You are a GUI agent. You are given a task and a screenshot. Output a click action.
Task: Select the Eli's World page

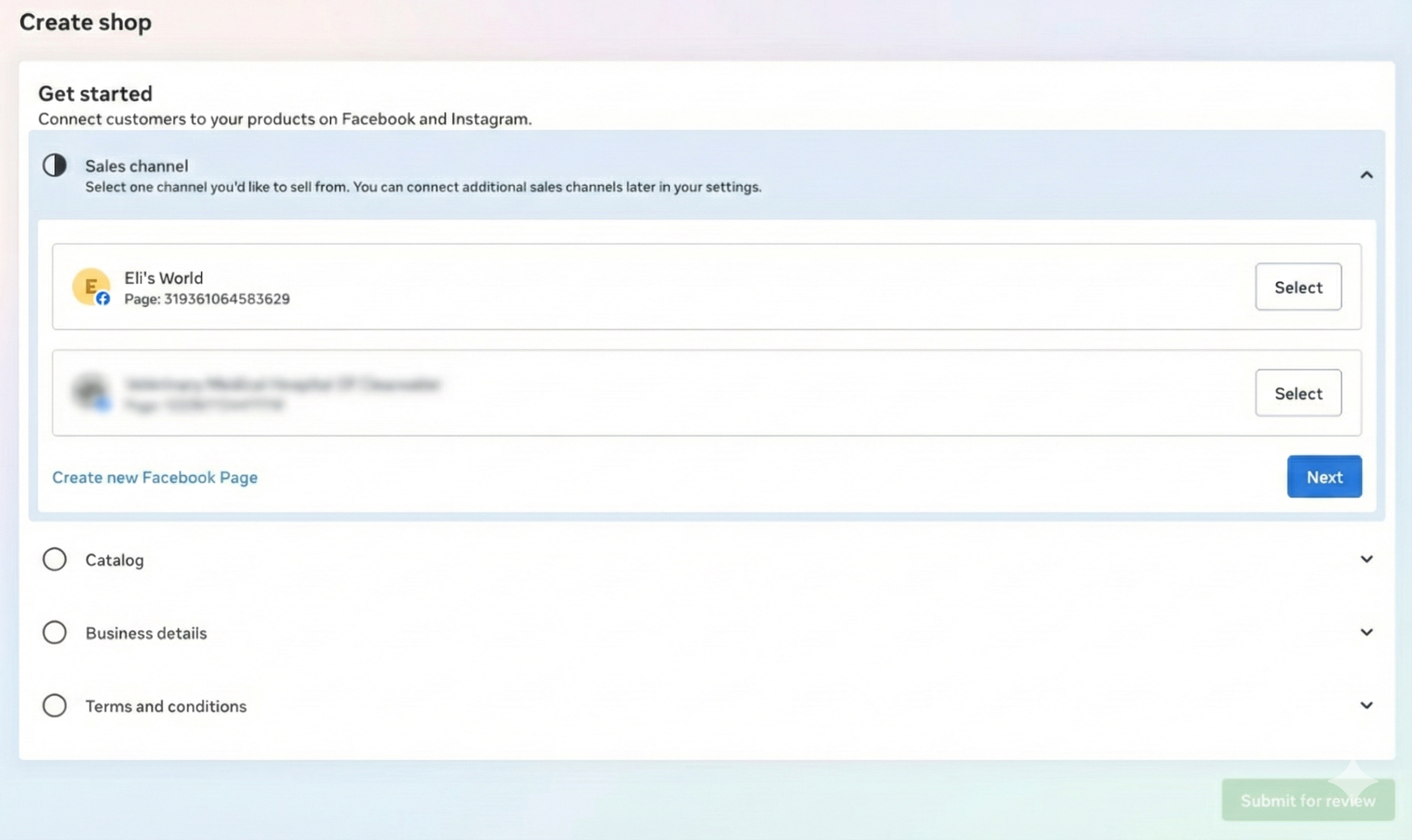click(1297, 287)
